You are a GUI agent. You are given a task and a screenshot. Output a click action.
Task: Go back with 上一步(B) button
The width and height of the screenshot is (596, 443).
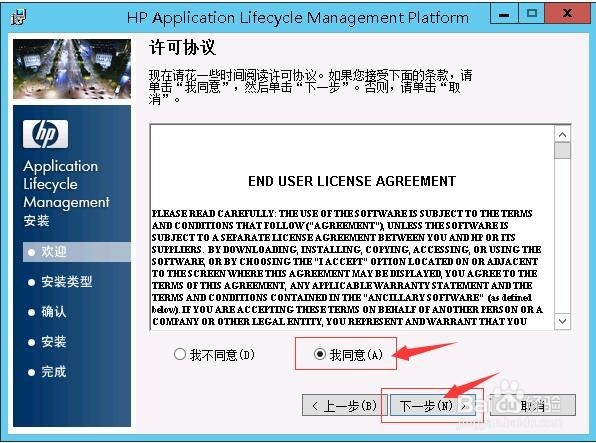point(344,406)
